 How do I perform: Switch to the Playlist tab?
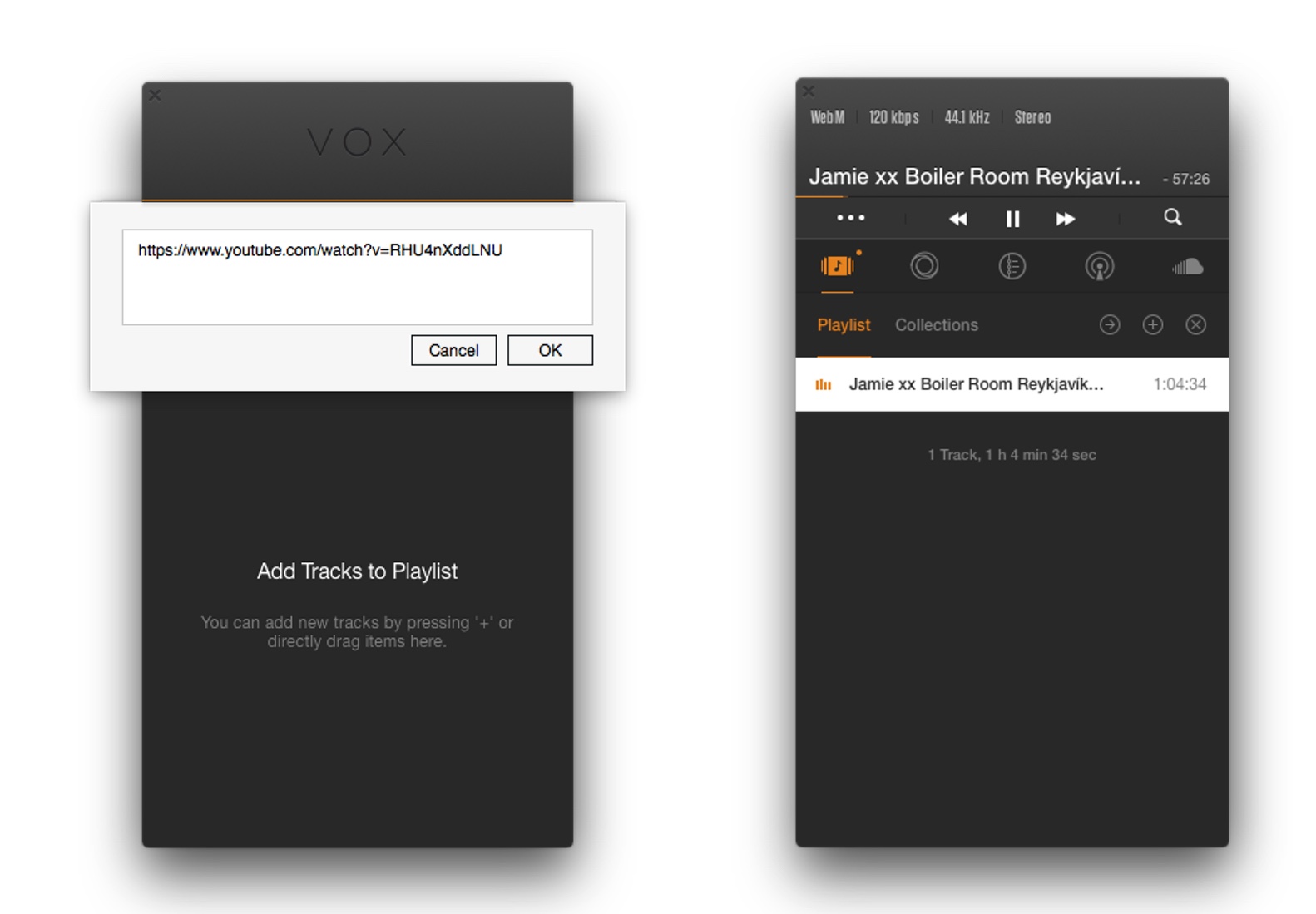tap(844, 325)
